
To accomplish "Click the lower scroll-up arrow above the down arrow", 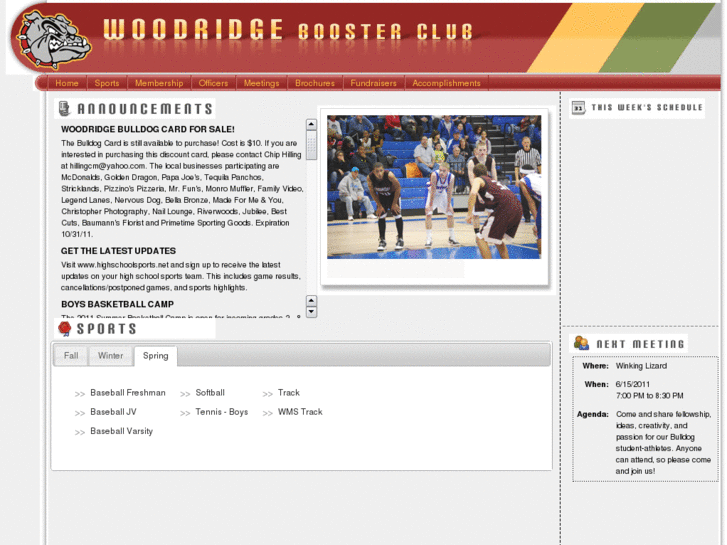I will (x=312, y=301).
